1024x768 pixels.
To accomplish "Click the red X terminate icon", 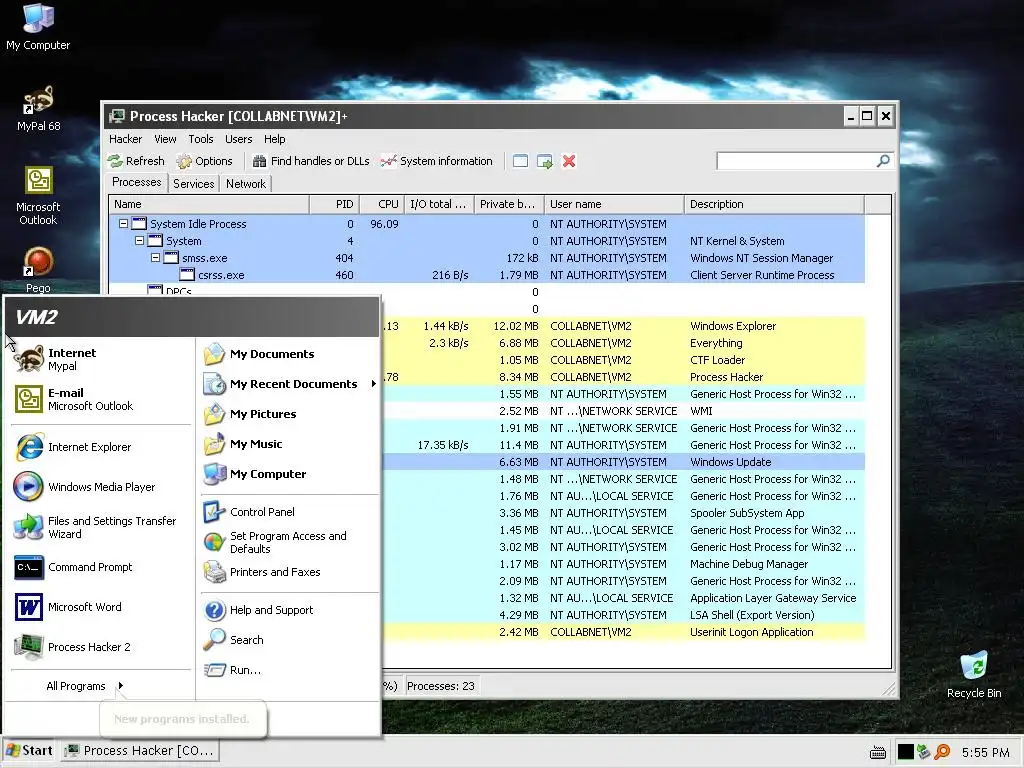I will click(x=569, y=161).
